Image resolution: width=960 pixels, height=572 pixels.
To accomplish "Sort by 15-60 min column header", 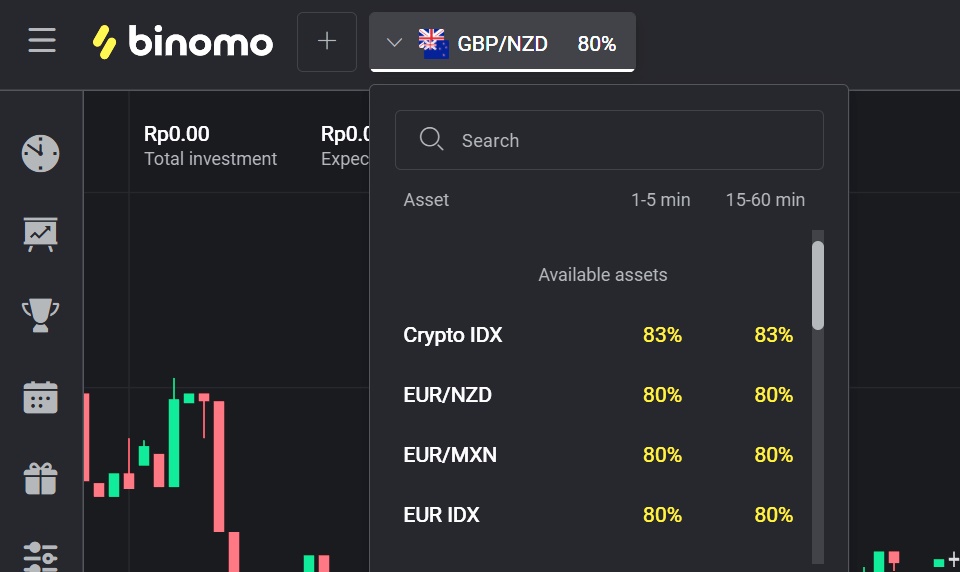I will click(x=765, y=200).
